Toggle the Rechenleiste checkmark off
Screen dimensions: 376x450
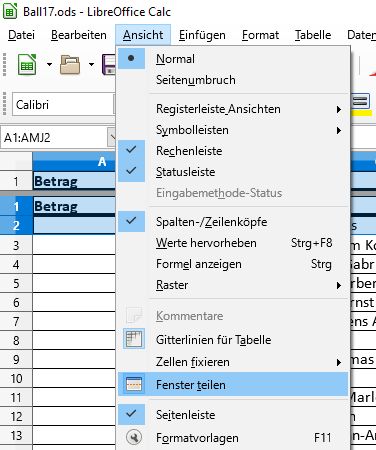[x=232, y=151]
